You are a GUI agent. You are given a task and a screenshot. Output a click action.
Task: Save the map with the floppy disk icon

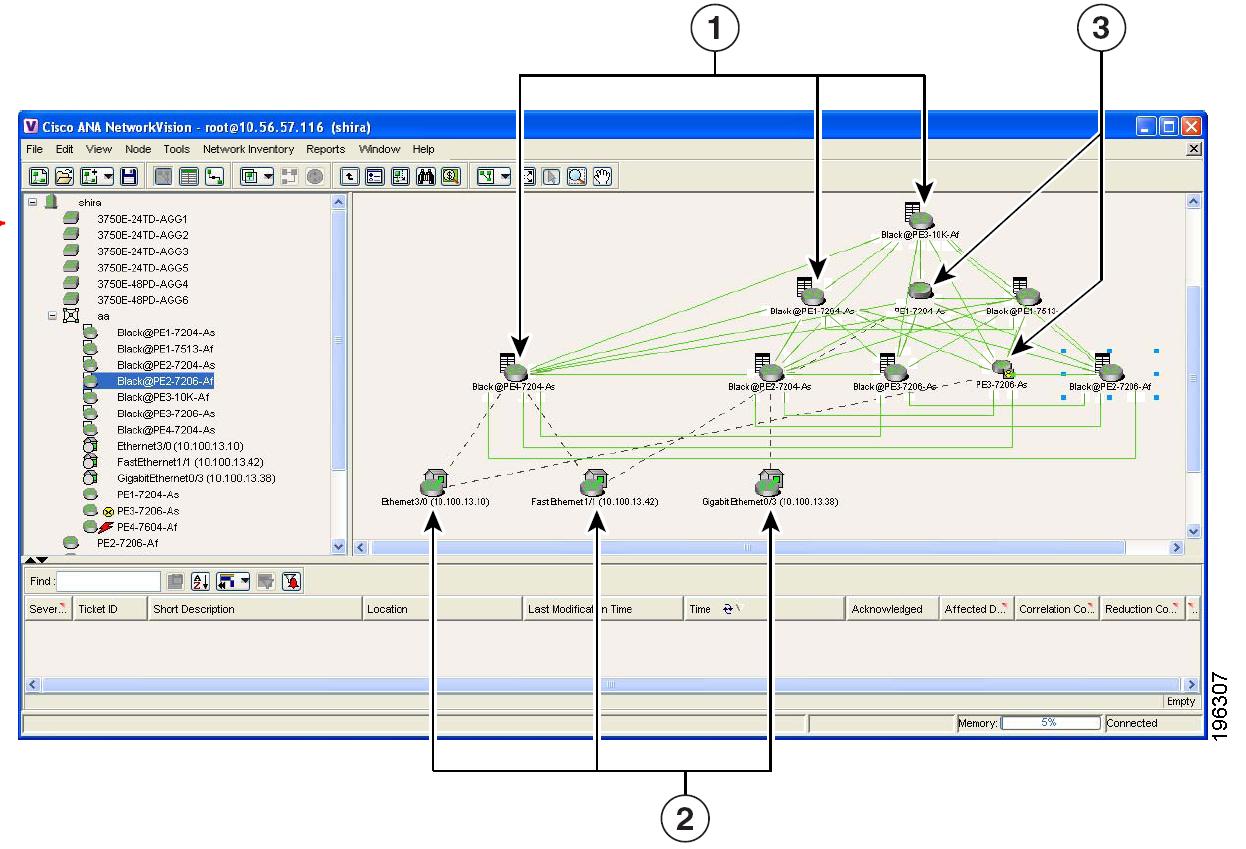click(x=129, y=177)
